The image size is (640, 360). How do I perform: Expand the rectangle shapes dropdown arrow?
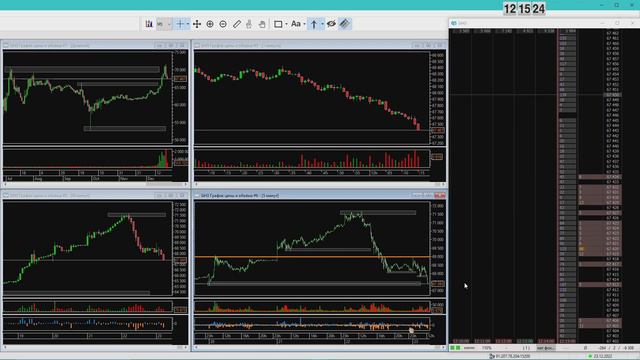pyautogui.click(x=286, y=24)
